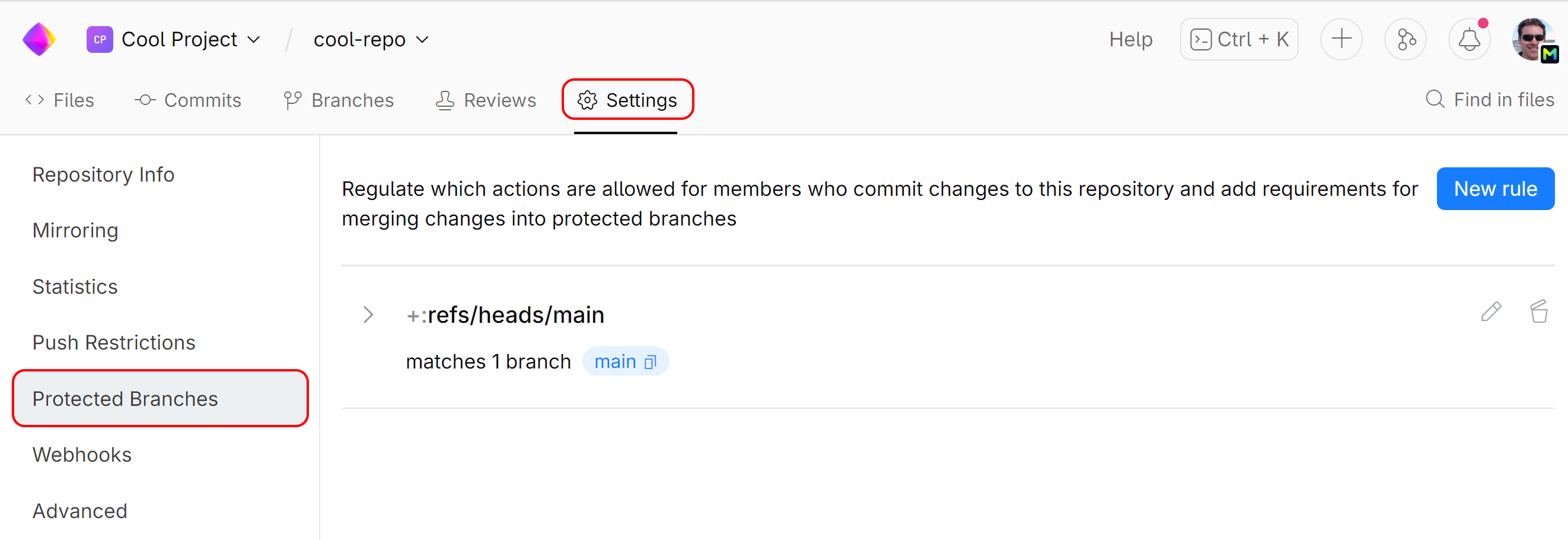Switch to the Commits tab
This screenshot has height=540, width=1568.
click(188, 100)
